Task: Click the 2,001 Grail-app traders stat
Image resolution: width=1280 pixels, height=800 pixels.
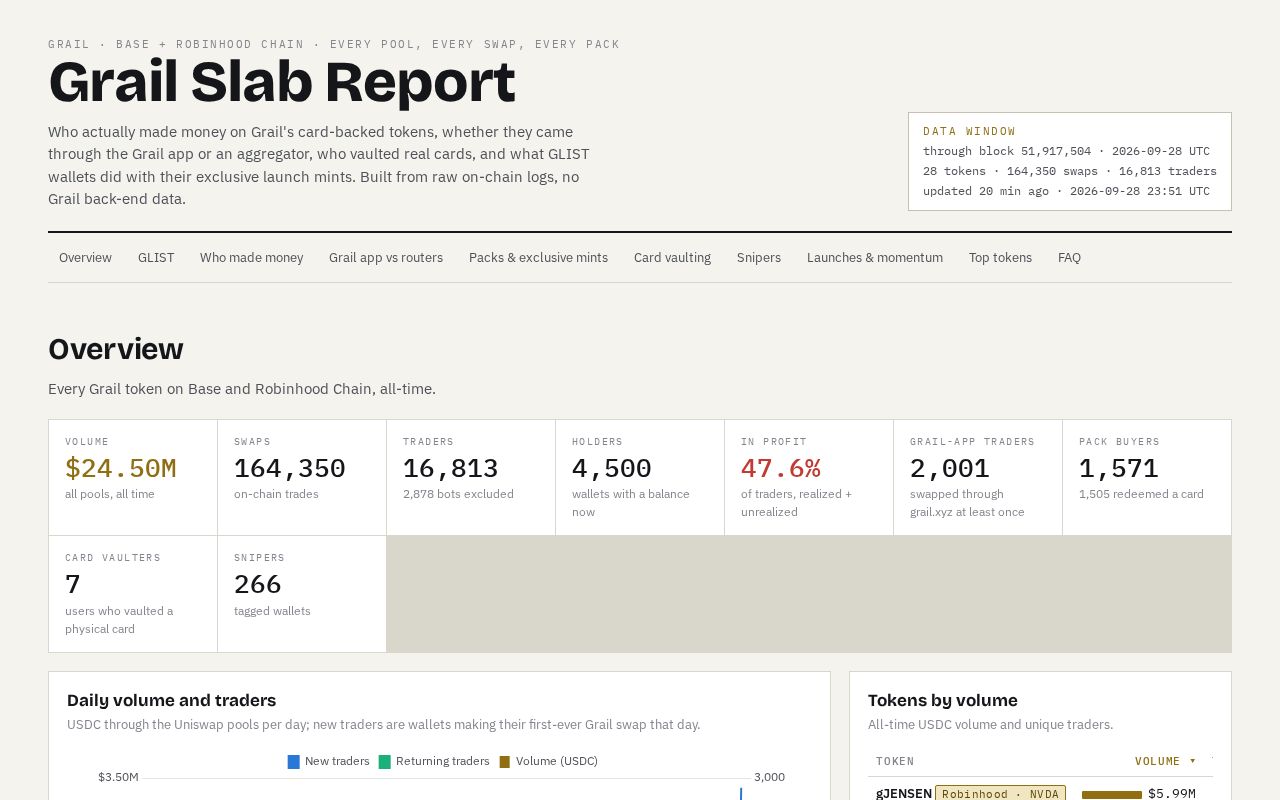Action: (949, 468)
